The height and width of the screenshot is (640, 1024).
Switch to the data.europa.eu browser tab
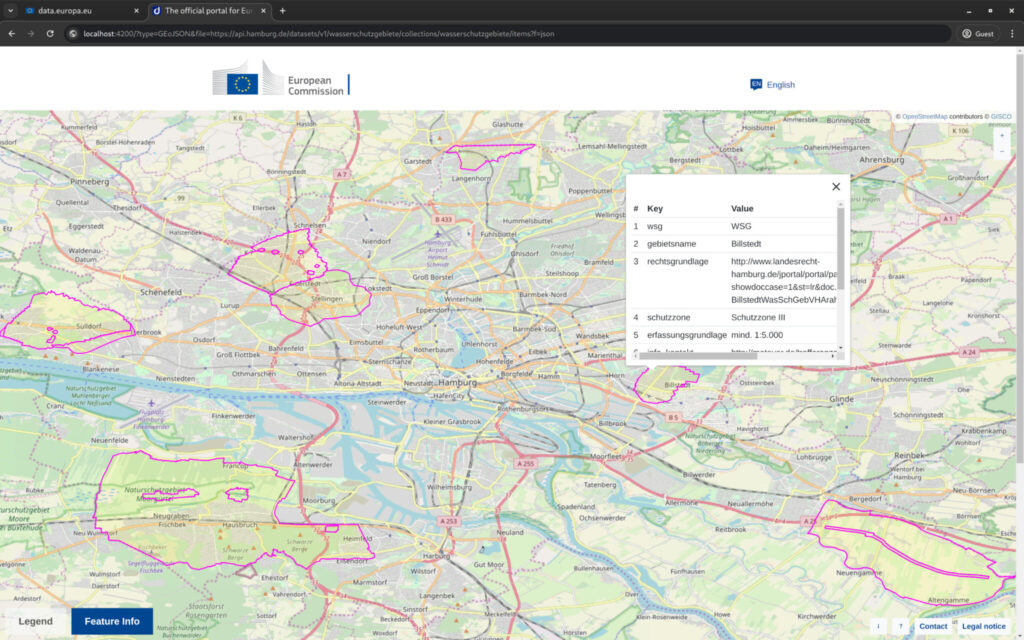coord(80,11)
